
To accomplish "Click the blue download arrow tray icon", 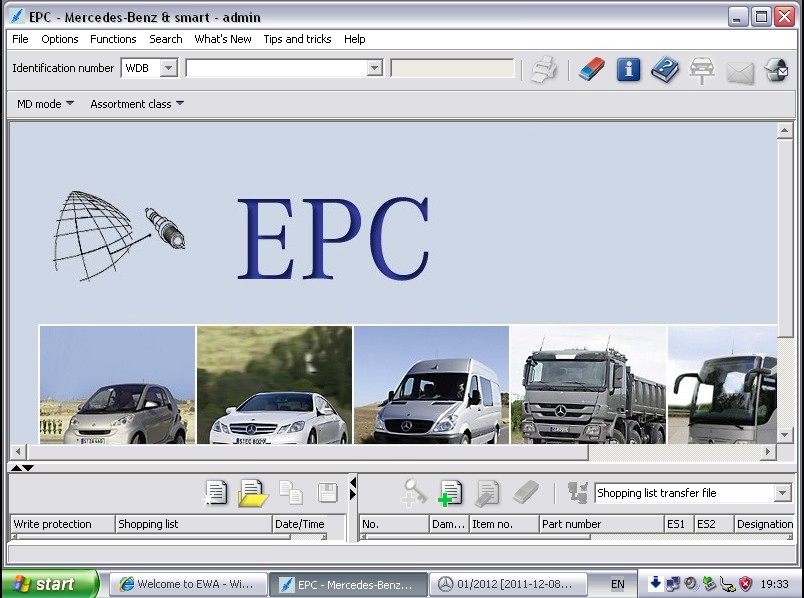I will [655, 583].
